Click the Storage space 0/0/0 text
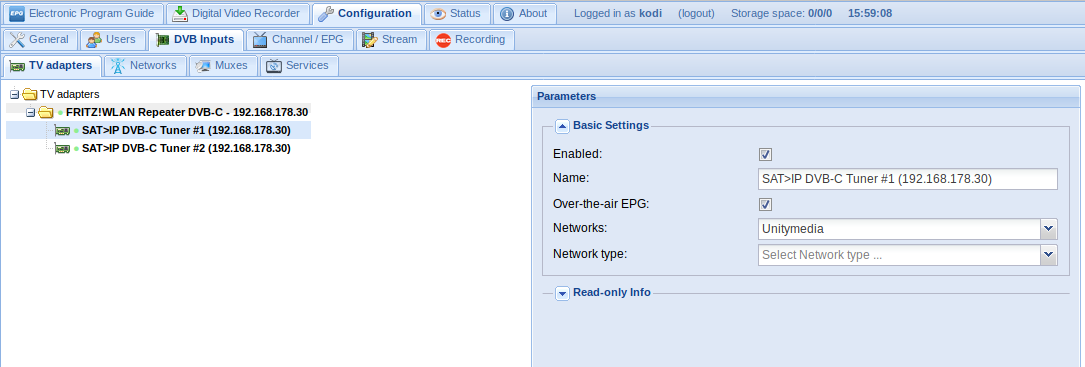1085x367 pixels. click(x=781, y=13)
